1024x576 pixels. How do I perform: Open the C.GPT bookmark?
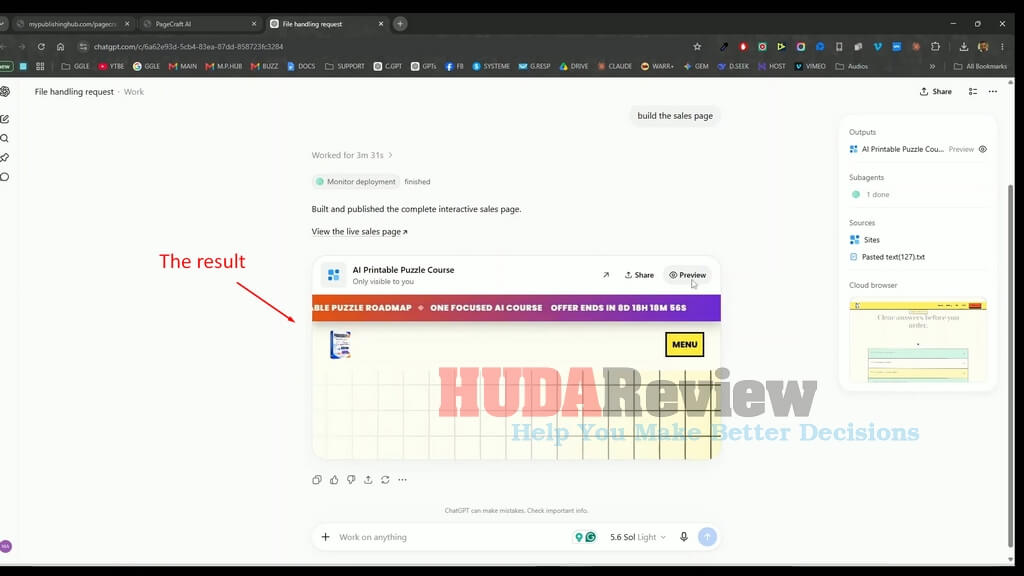(388, 67)
